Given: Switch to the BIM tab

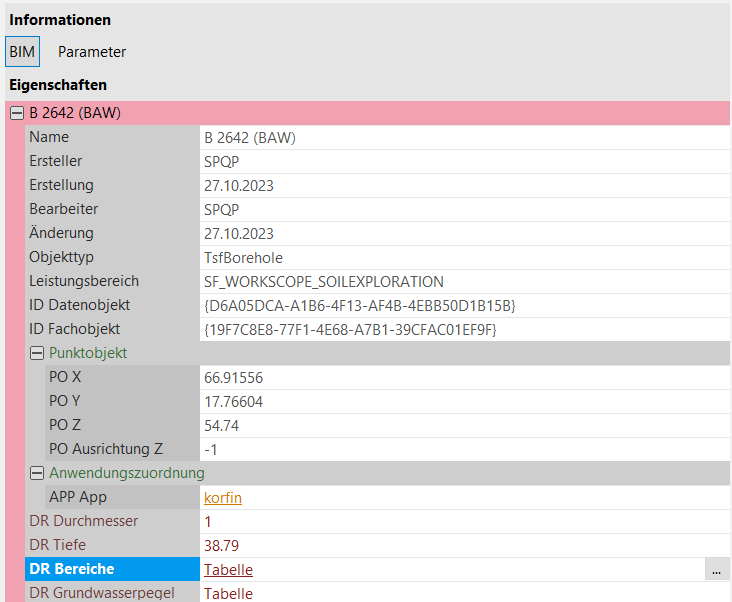Looking at the screenshot, I should [x=22, y=52].
